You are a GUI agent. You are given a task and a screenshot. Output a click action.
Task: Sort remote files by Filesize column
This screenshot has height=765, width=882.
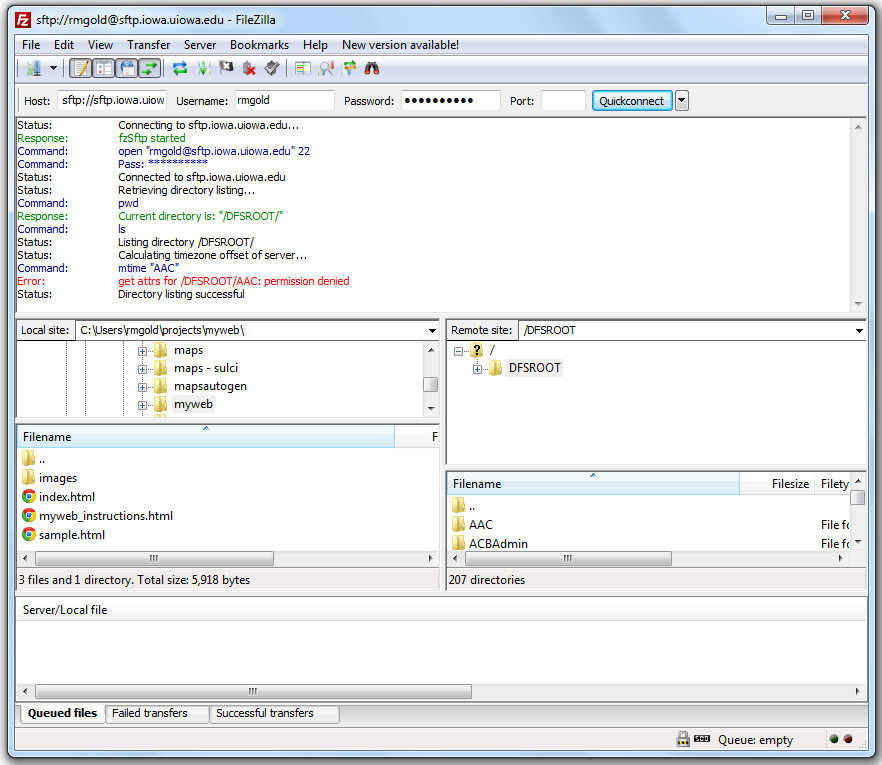(777, 484)
